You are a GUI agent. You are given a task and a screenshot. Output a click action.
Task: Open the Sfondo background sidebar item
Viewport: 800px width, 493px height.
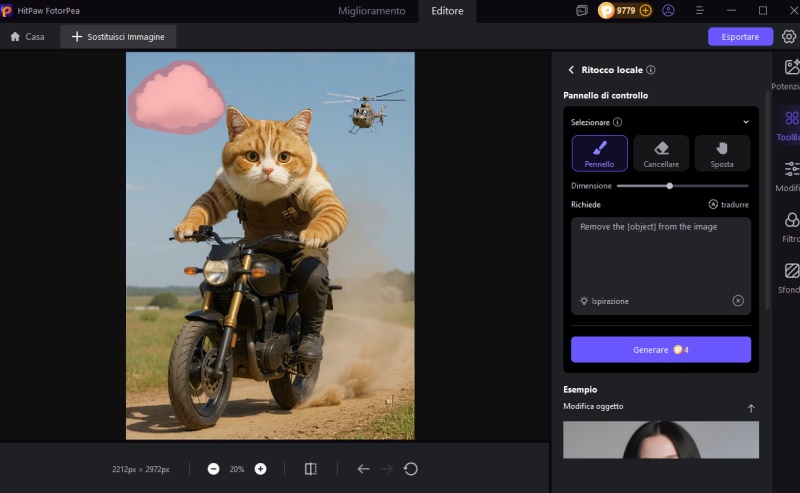[x=789, y=278]
